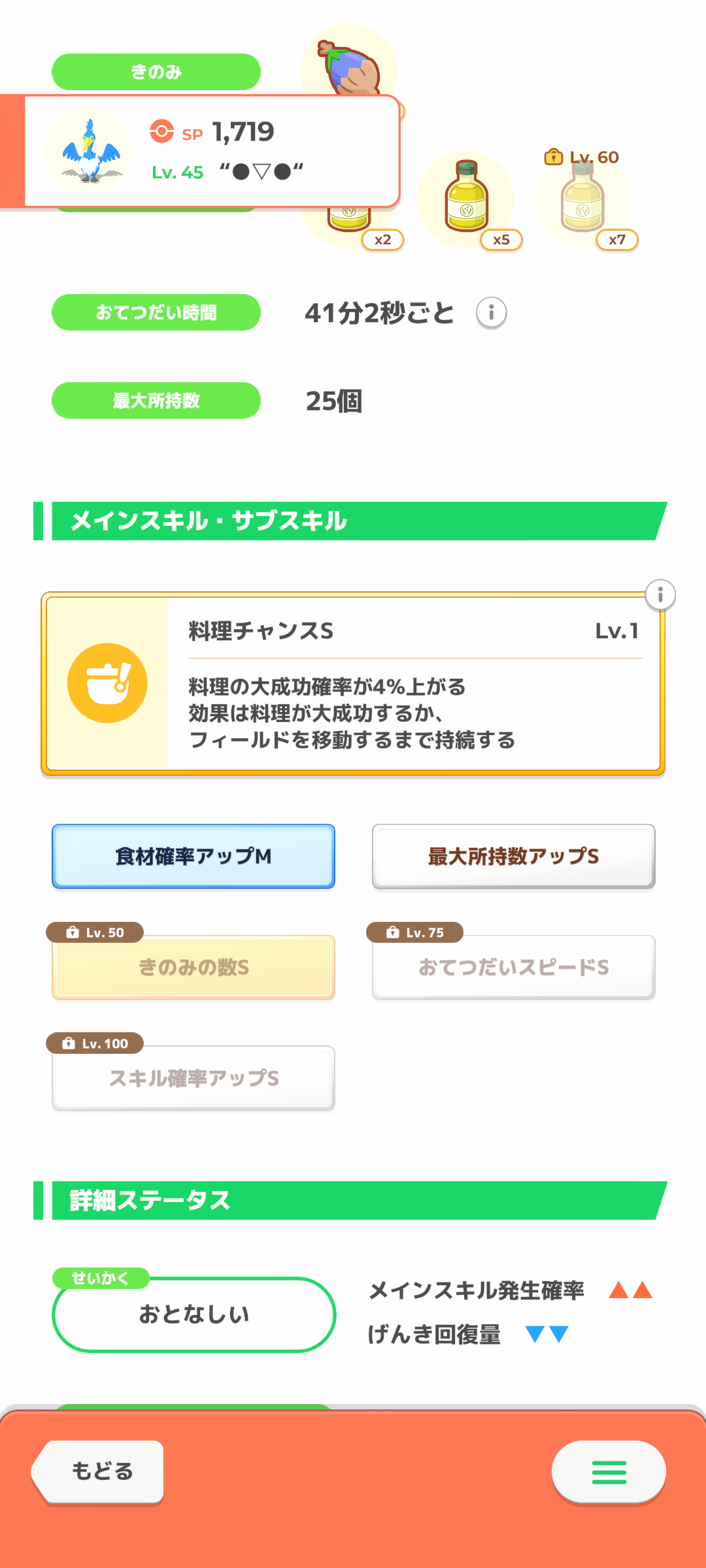Tap the 詳細ステータス section header
Viewport: 706px width, 1568px height.
[353, 1200]
